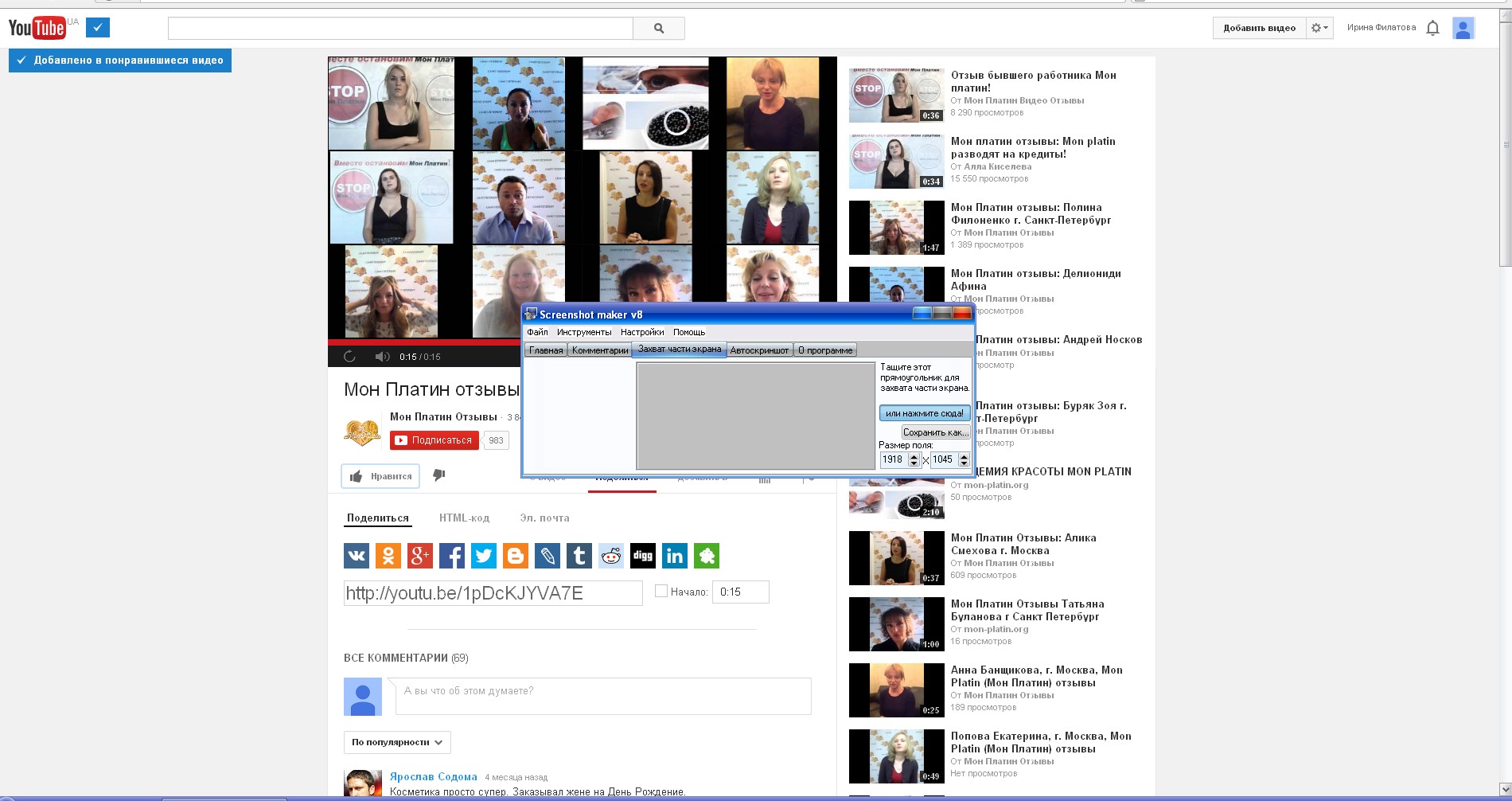
Task: Share the video on Odnoklassniki
Action: tap(388, 556)
